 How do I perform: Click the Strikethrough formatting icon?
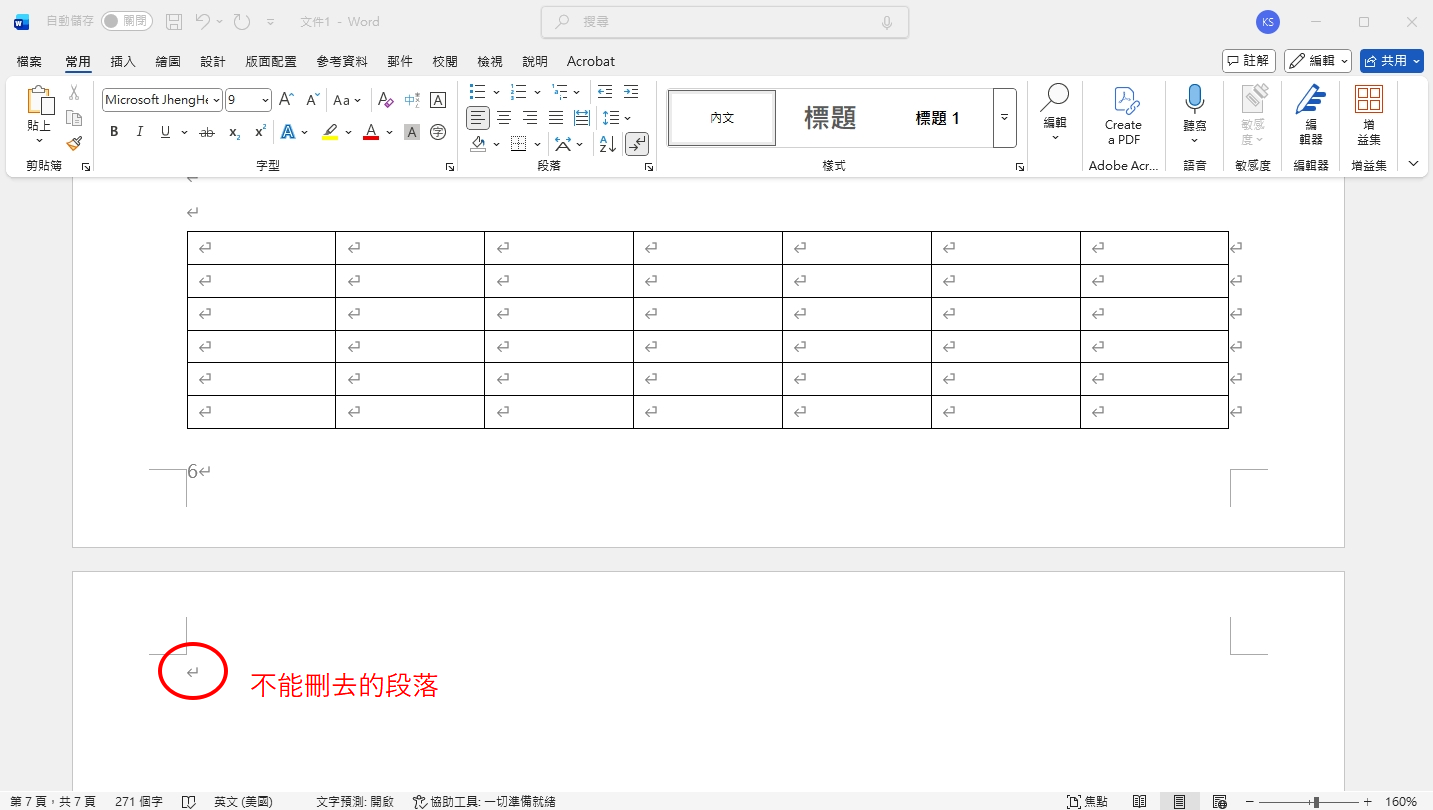click(x=206, y=131)
